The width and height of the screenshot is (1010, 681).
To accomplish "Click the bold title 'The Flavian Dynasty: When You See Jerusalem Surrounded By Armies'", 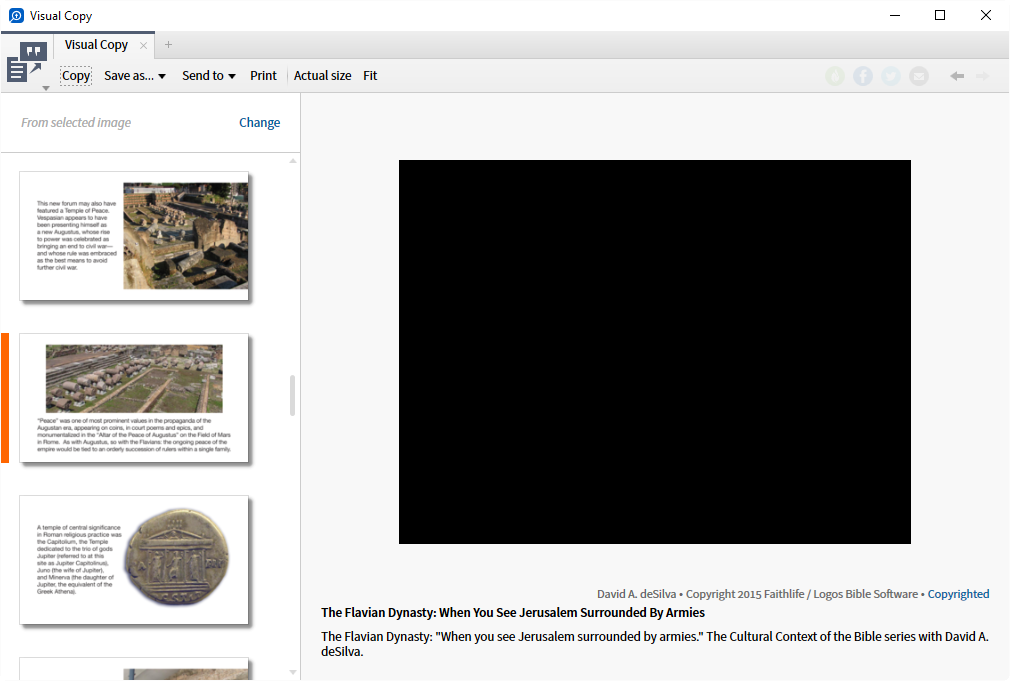I will click(513, 613).
